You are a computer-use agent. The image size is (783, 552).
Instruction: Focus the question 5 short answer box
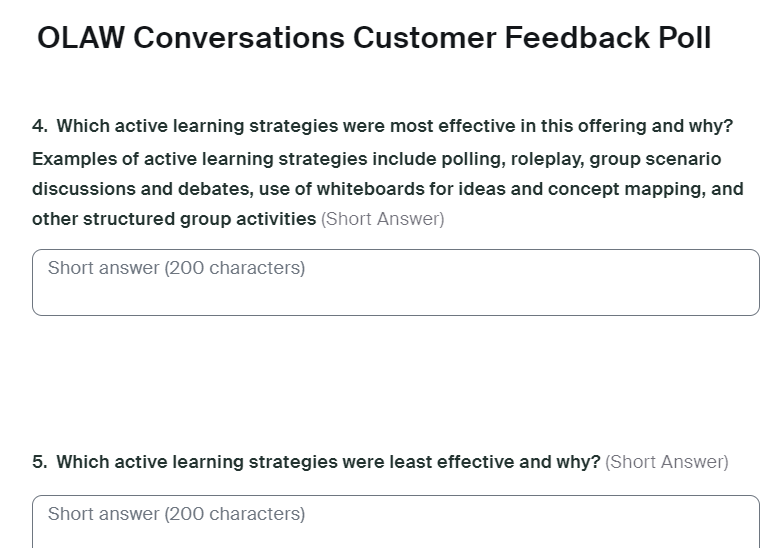click(395, 520)
